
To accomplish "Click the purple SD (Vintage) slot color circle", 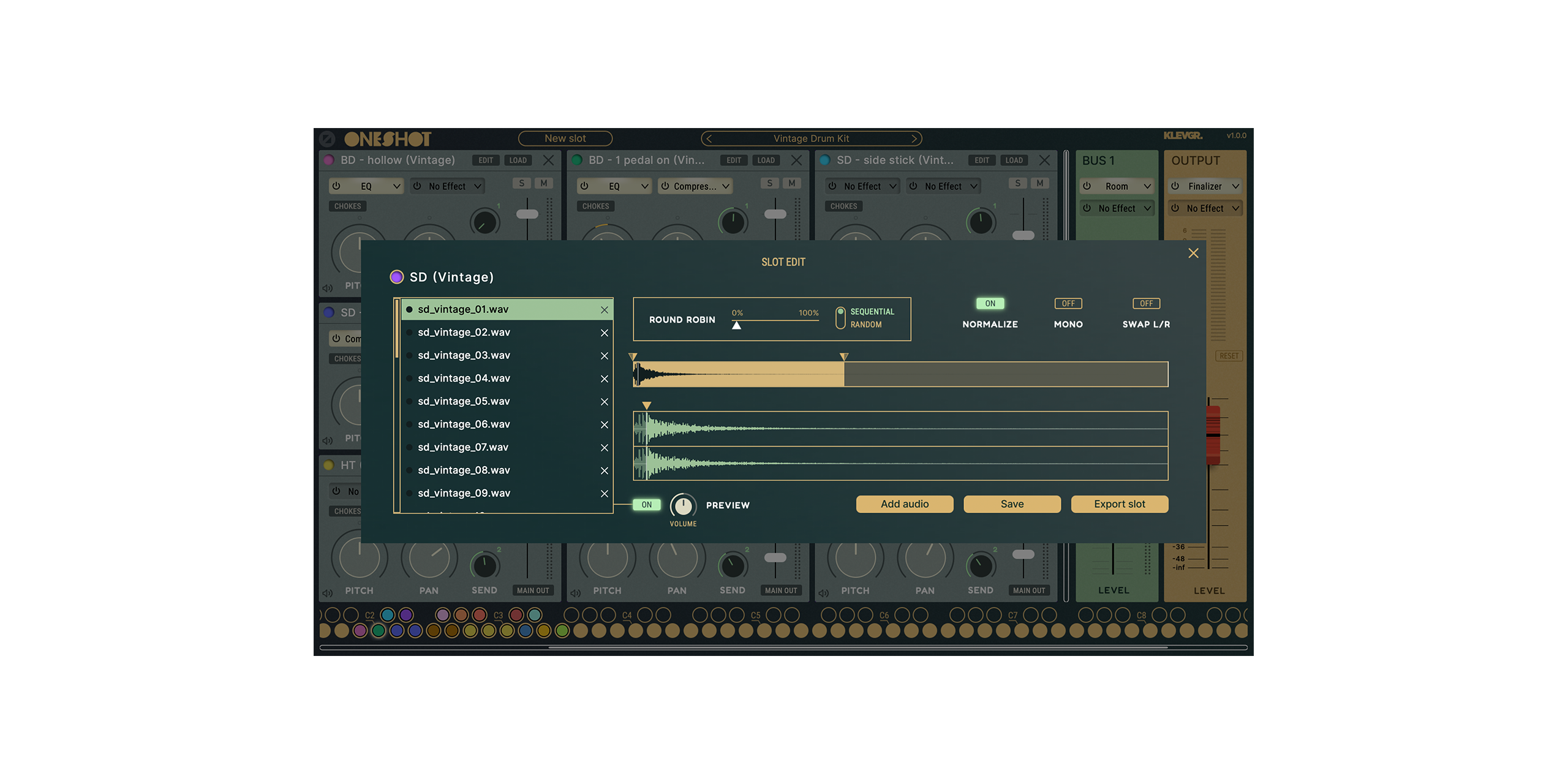I will (396, 277).
